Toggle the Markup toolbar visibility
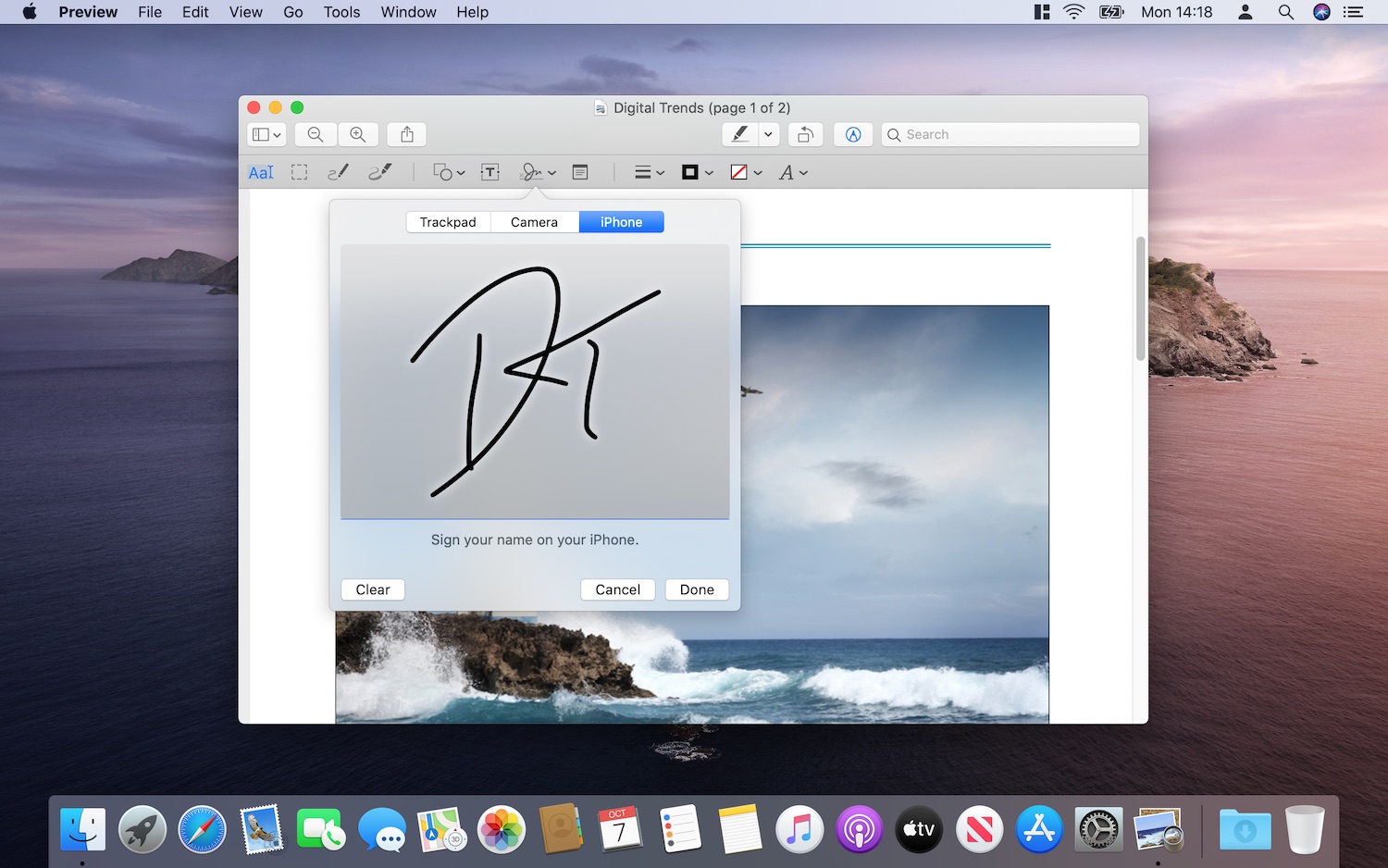1388x868 pixels. (852, 134)
